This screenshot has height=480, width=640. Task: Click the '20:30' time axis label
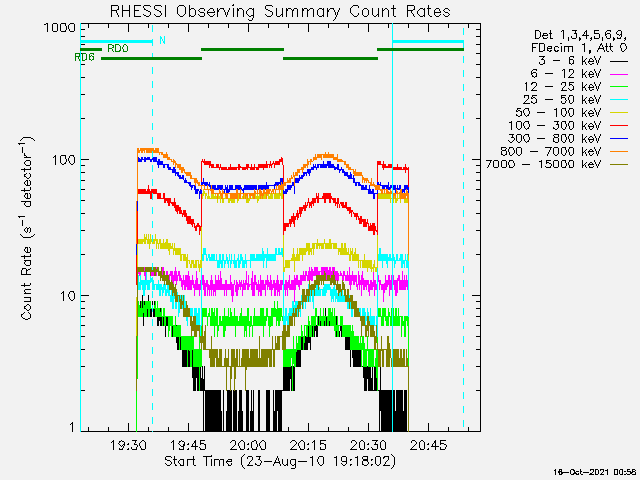(x=368, y=445)
